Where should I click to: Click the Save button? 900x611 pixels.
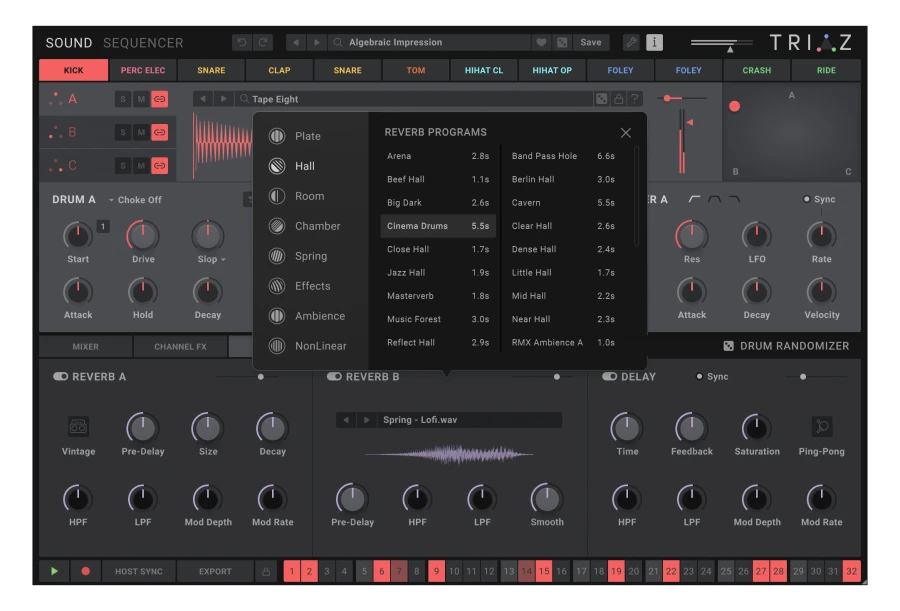pos(591,42)
